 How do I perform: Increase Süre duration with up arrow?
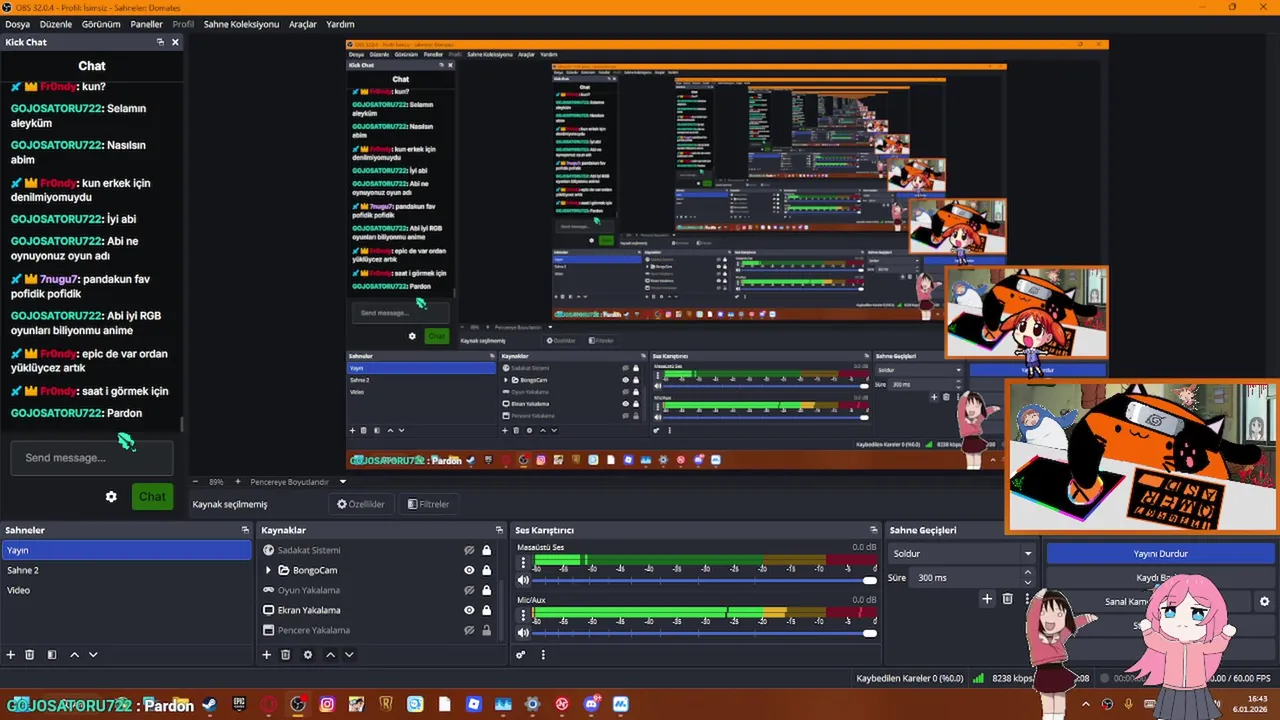tap(1028, 572)
